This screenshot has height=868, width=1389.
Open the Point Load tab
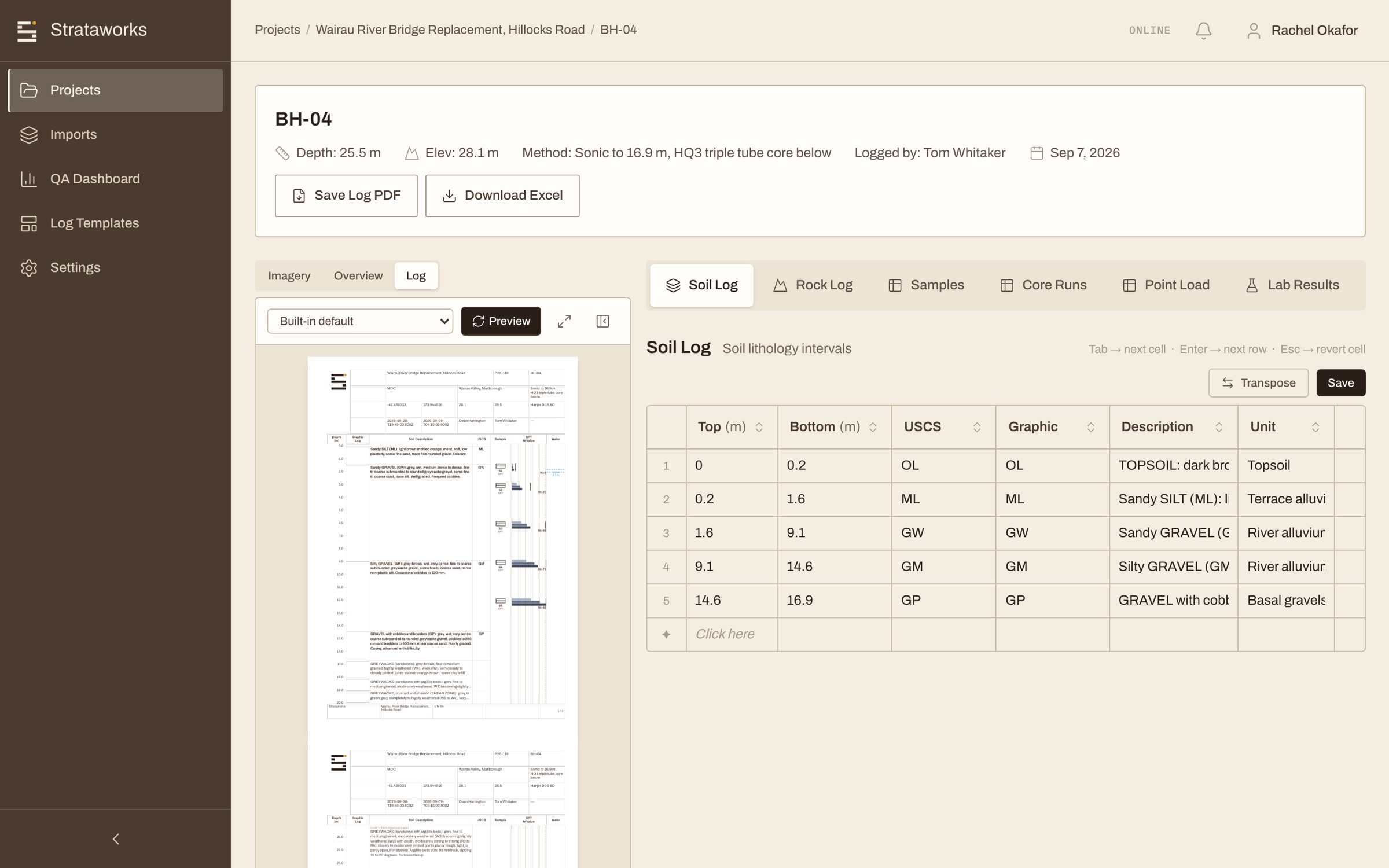point(1166,285)
